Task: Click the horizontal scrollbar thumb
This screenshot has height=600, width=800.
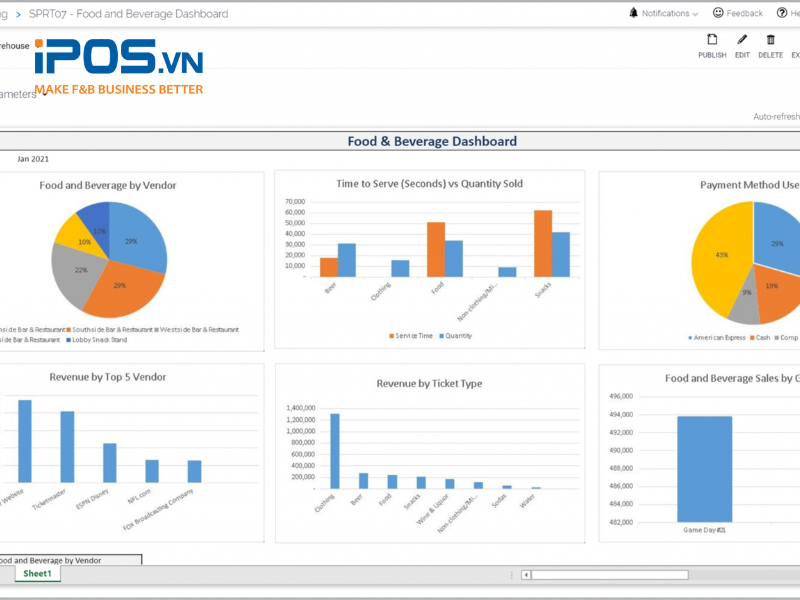Action: (x=609, y=575)
